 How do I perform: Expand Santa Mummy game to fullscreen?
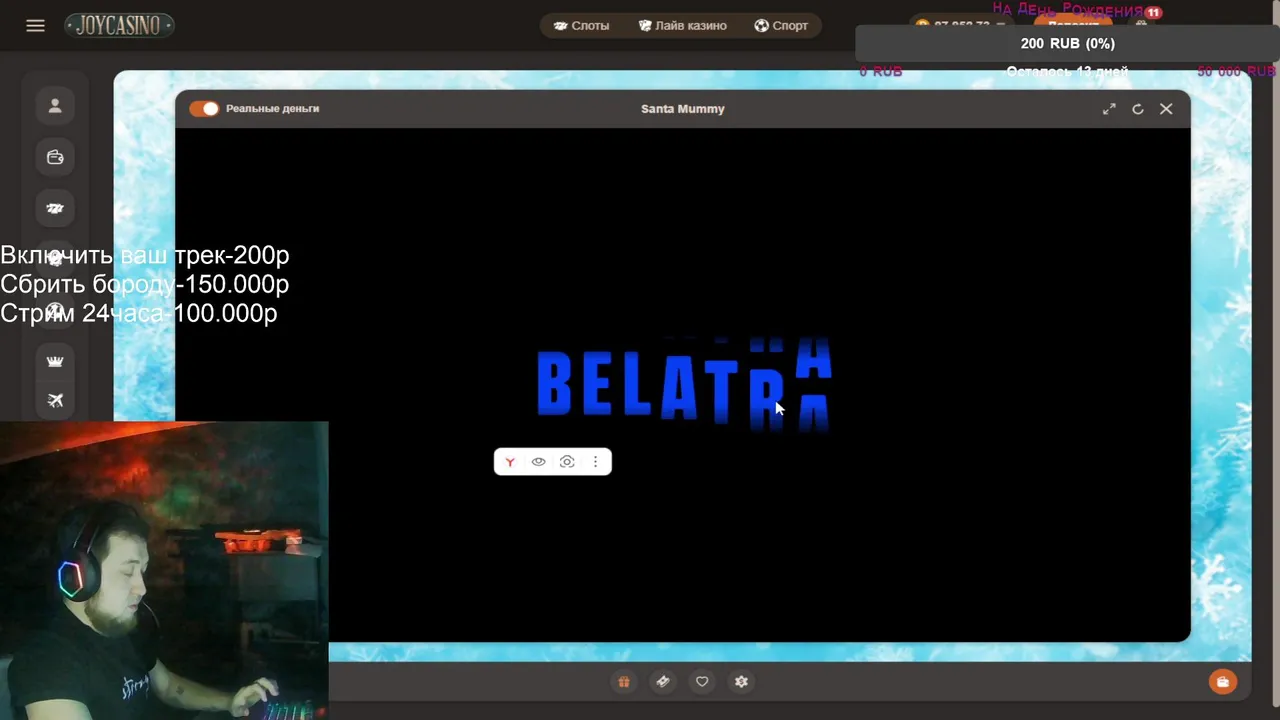click(1109, 109)
